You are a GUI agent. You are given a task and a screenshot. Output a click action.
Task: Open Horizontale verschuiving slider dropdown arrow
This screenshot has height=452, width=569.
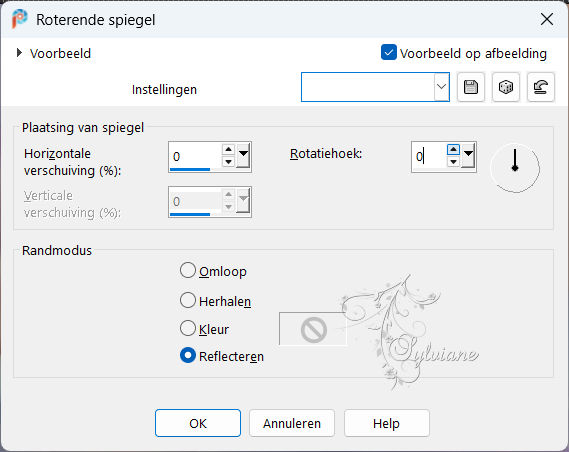243,156
